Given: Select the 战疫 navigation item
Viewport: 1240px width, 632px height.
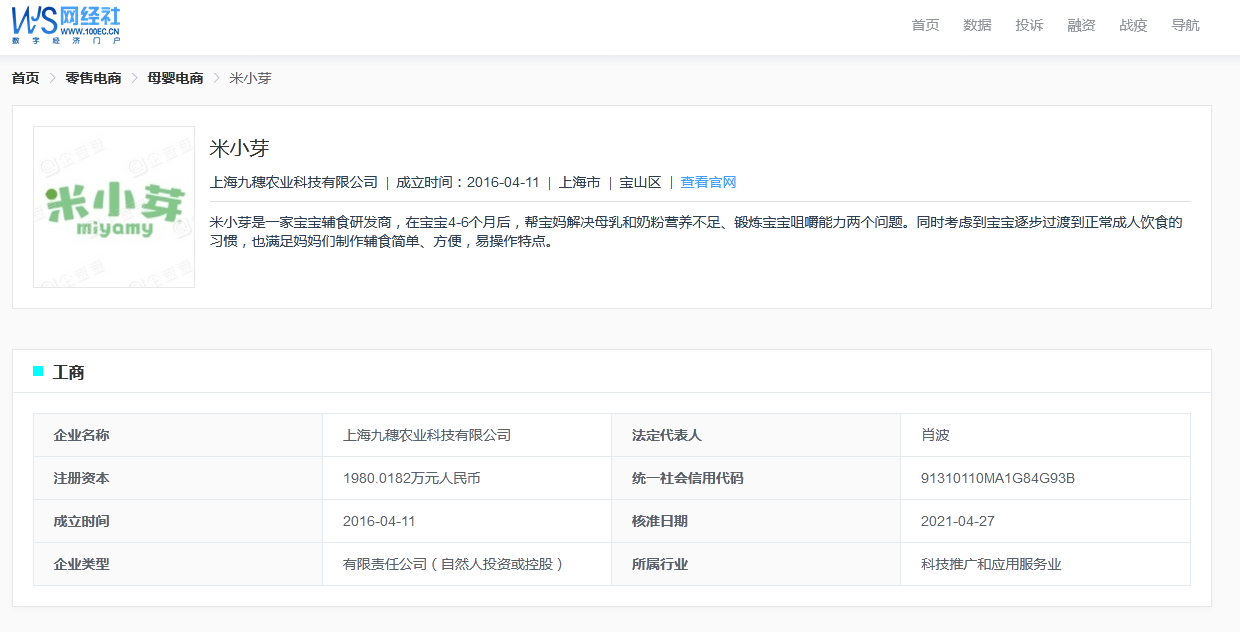Looking at the screenshot, I should (x=1133, y=25).
